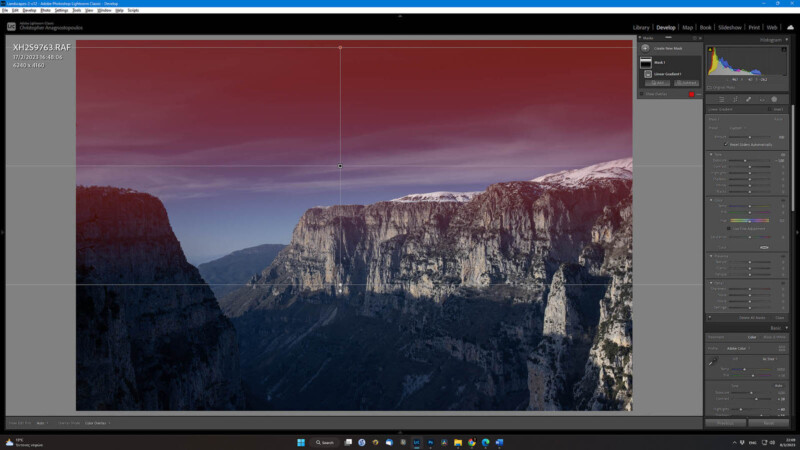Click the Subtract button in Masks panel

(x=685, y=83)
